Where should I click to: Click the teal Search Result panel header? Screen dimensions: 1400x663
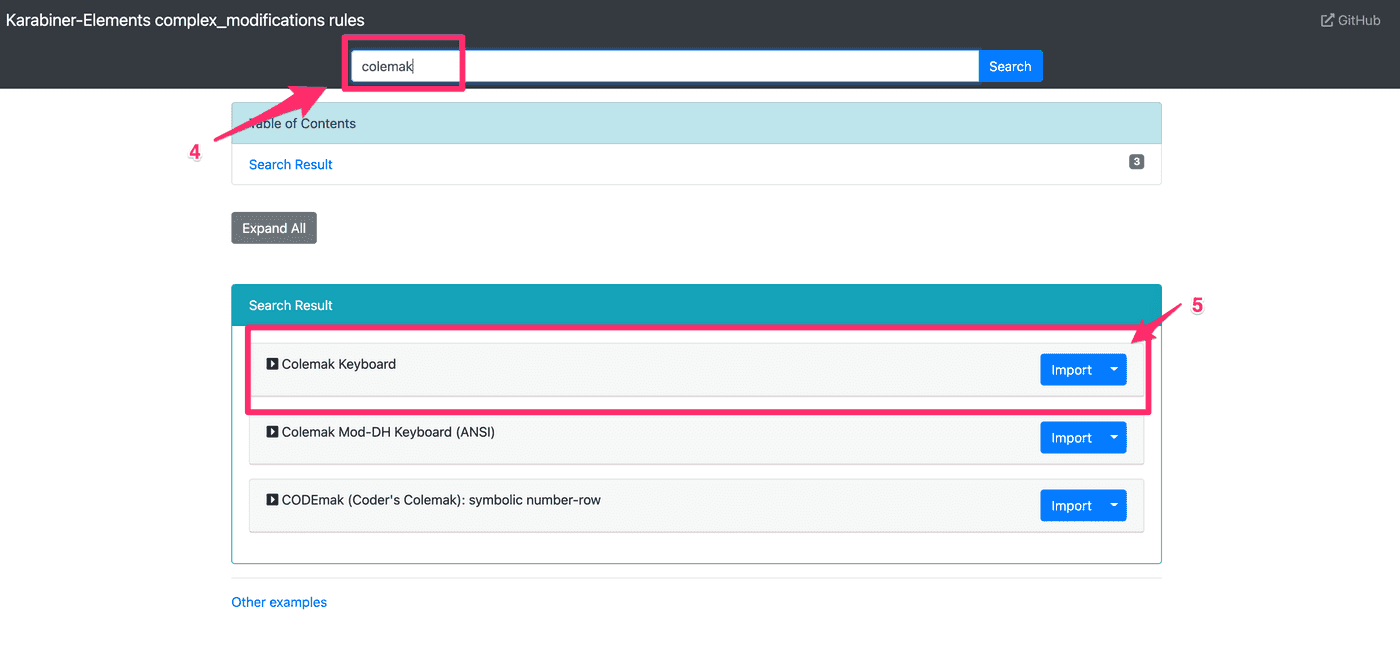(x=696, y=305)
